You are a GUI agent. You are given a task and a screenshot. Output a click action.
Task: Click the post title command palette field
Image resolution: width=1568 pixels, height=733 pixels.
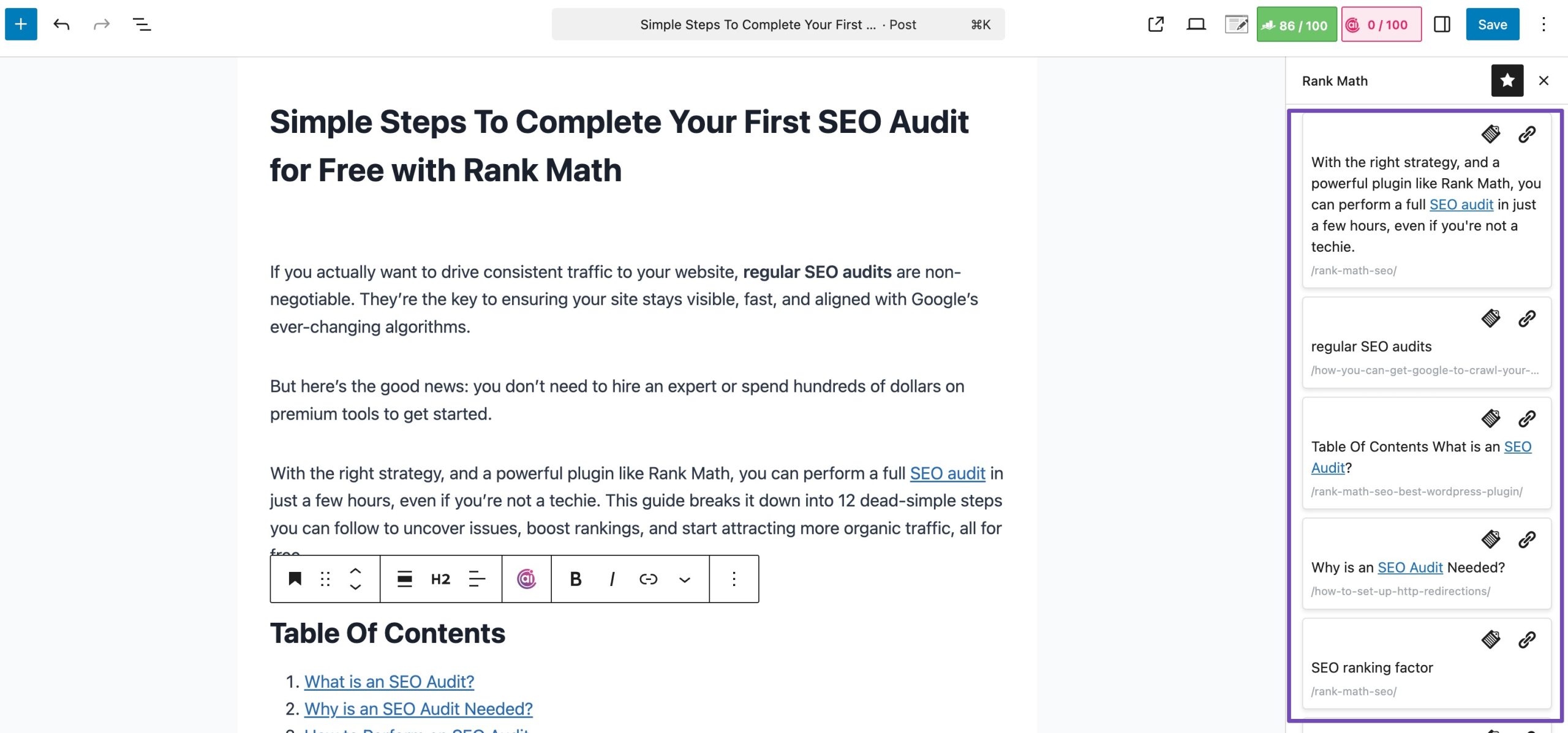[x=777, y=24]
